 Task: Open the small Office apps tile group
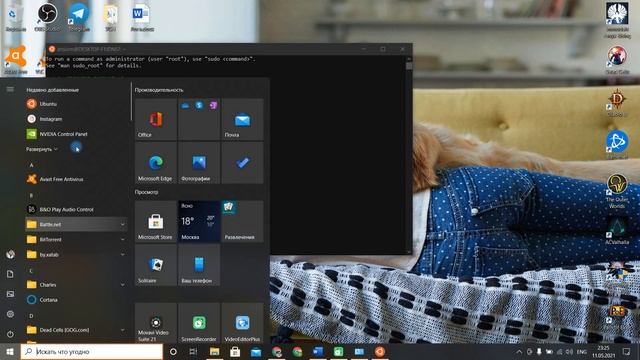click(199, 120)
